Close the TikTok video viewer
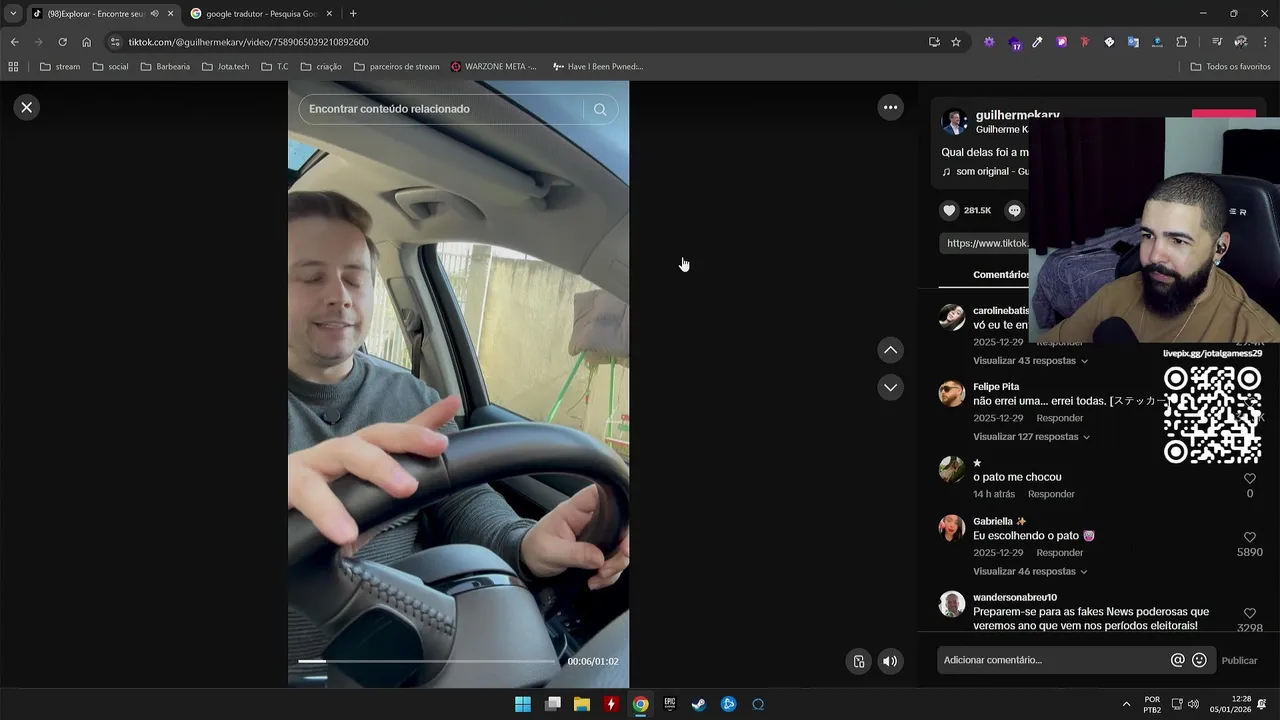Screen dimensions: 1280x720 pos(27,107)
